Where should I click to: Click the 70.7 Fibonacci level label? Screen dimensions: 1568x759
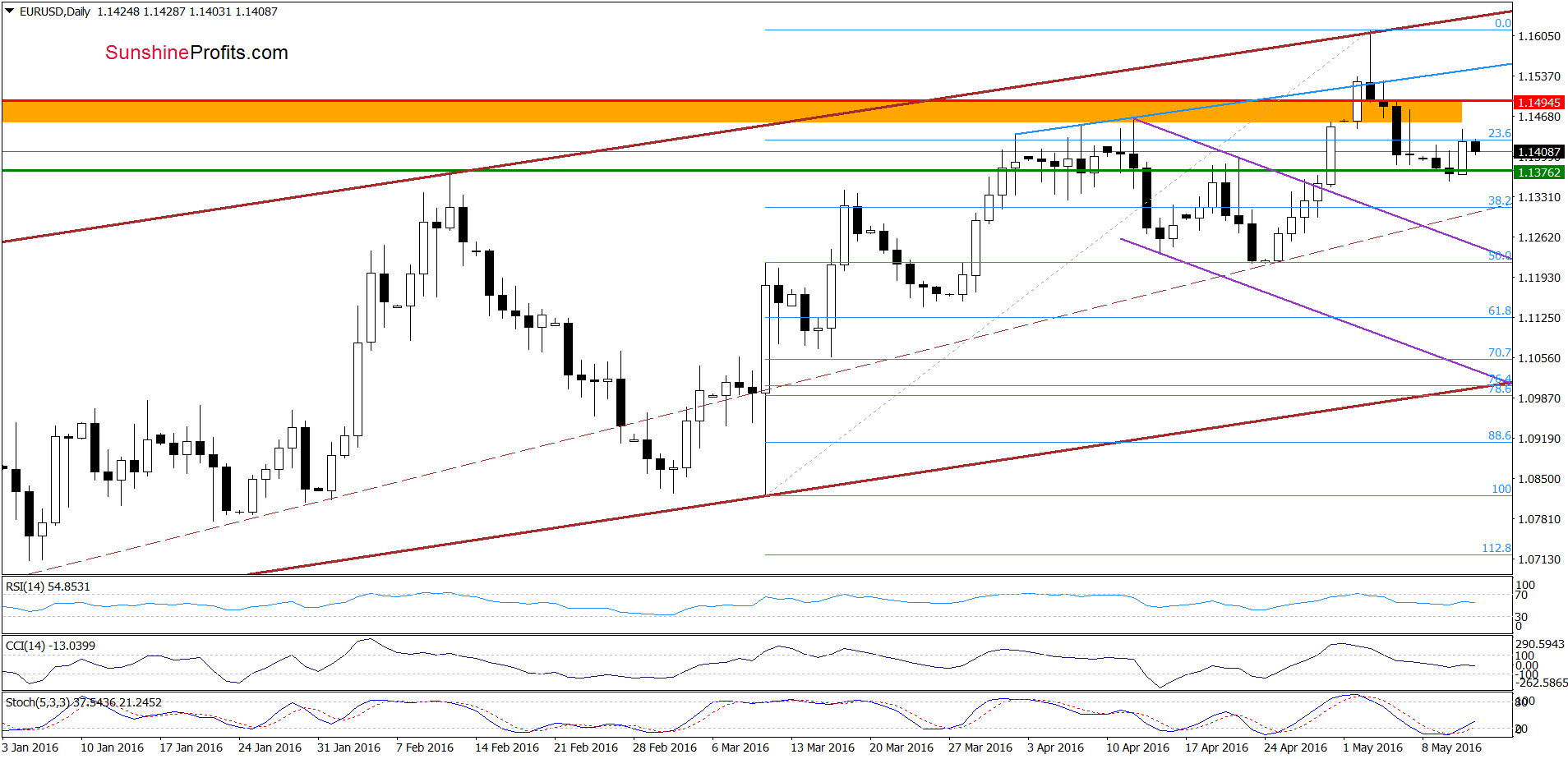tap(1499, 352)
